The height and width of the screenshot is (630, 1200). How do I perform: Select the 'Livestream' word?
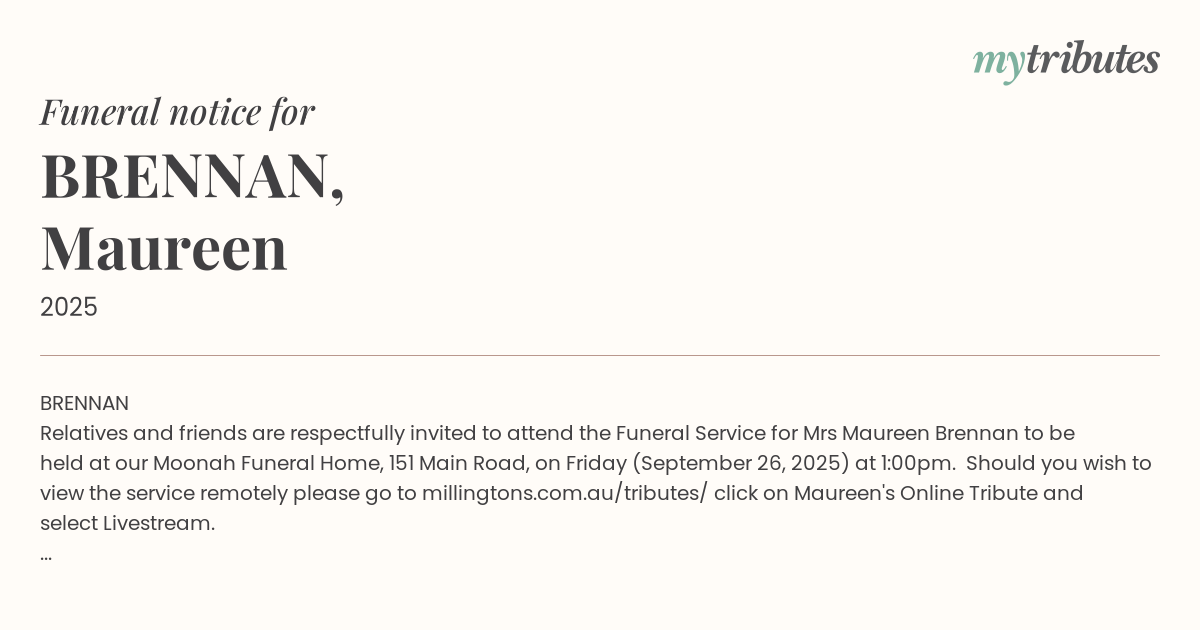(158, 523)
